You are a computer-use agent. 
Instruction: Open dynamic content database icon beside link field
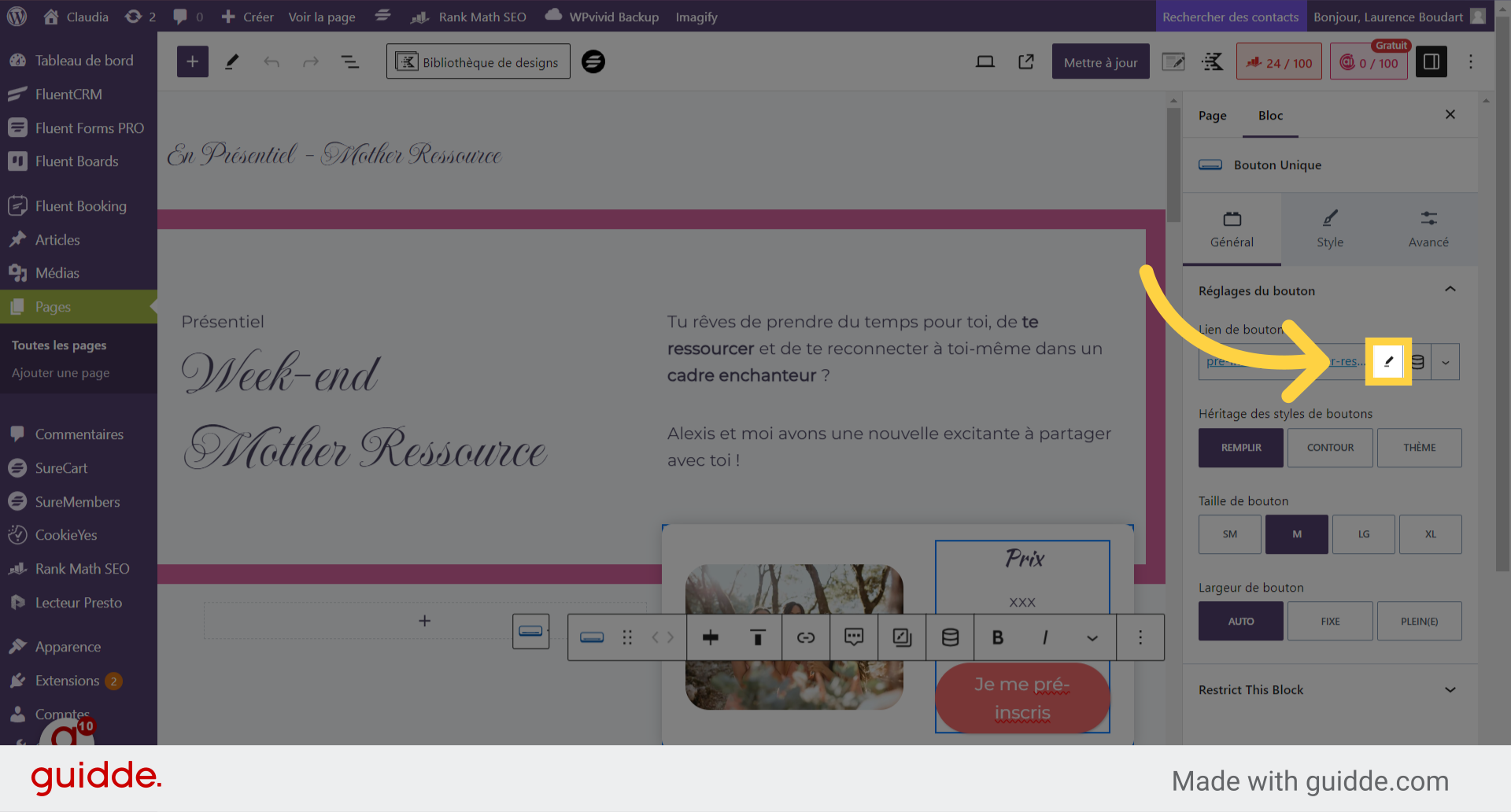point(1417,362)
